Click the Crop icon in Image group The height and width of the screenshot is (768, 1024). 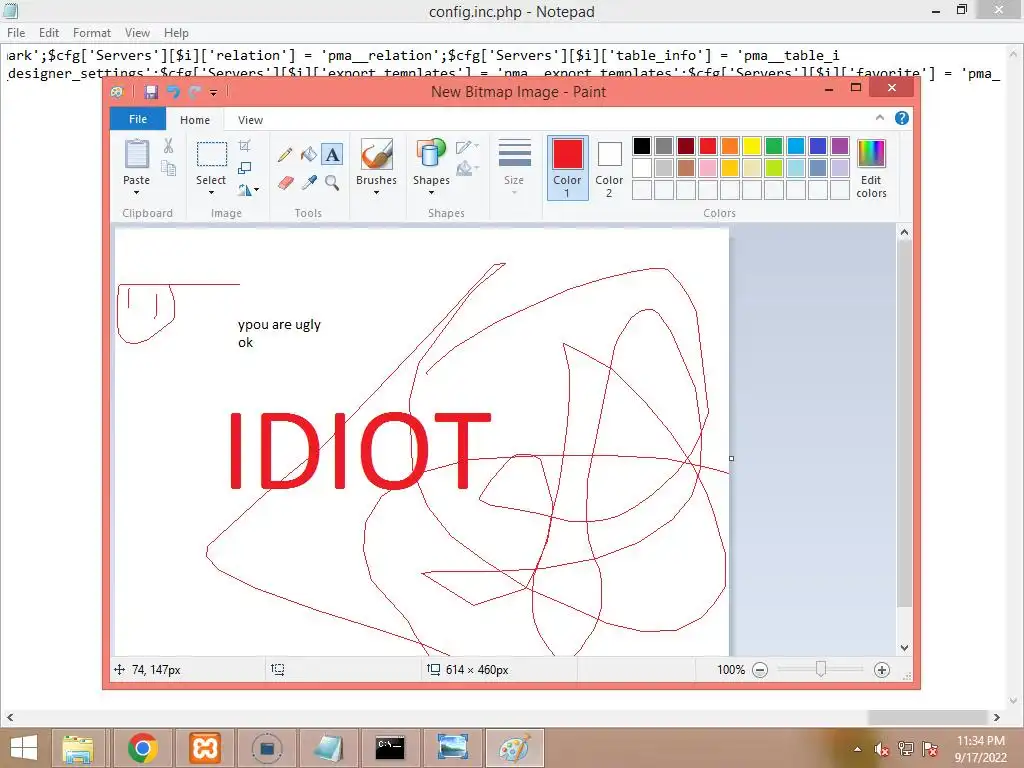(245, 145)
